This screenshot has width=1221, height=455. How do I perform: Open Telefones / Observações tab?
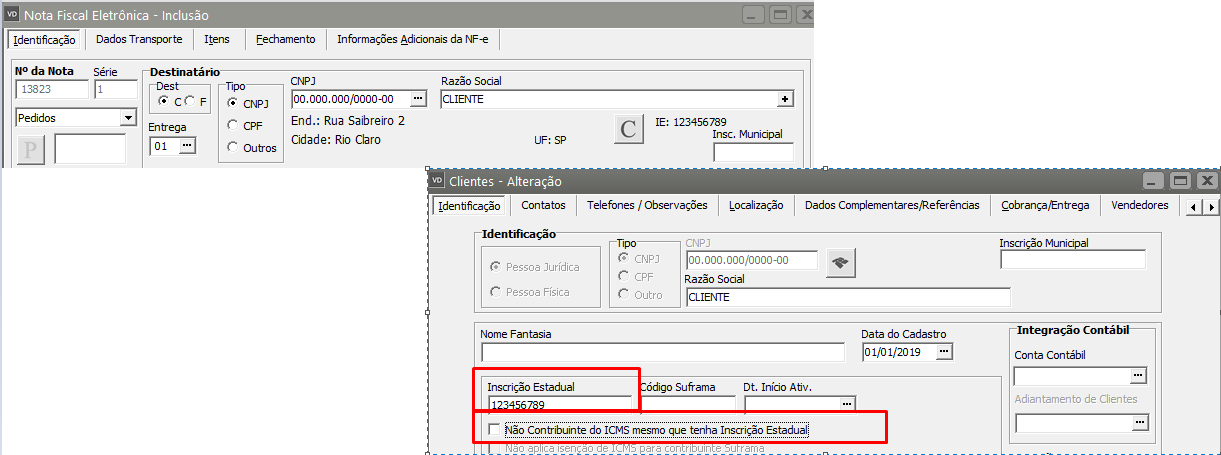pyautogui.click(x=647, y=205)
